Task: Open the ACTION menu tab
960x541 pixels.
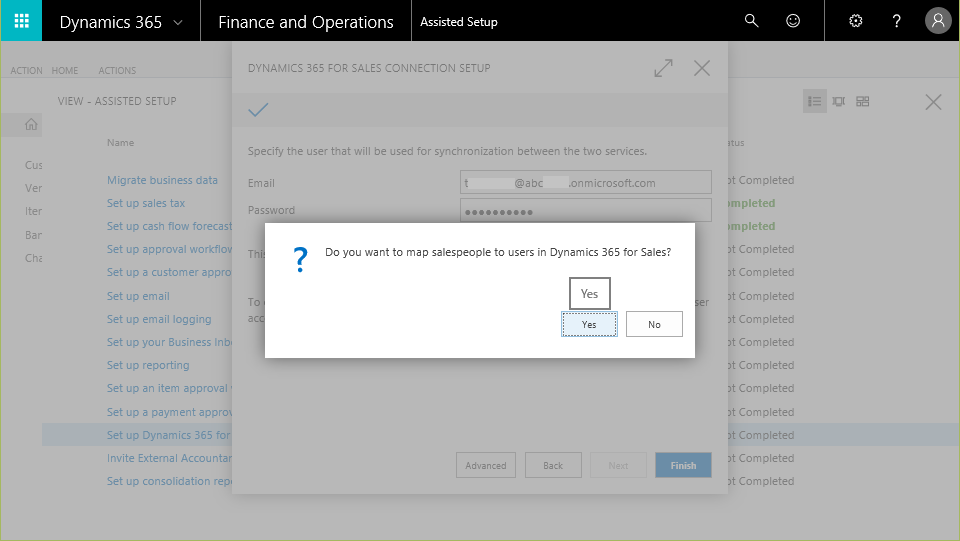Action: tap(26, 70)
